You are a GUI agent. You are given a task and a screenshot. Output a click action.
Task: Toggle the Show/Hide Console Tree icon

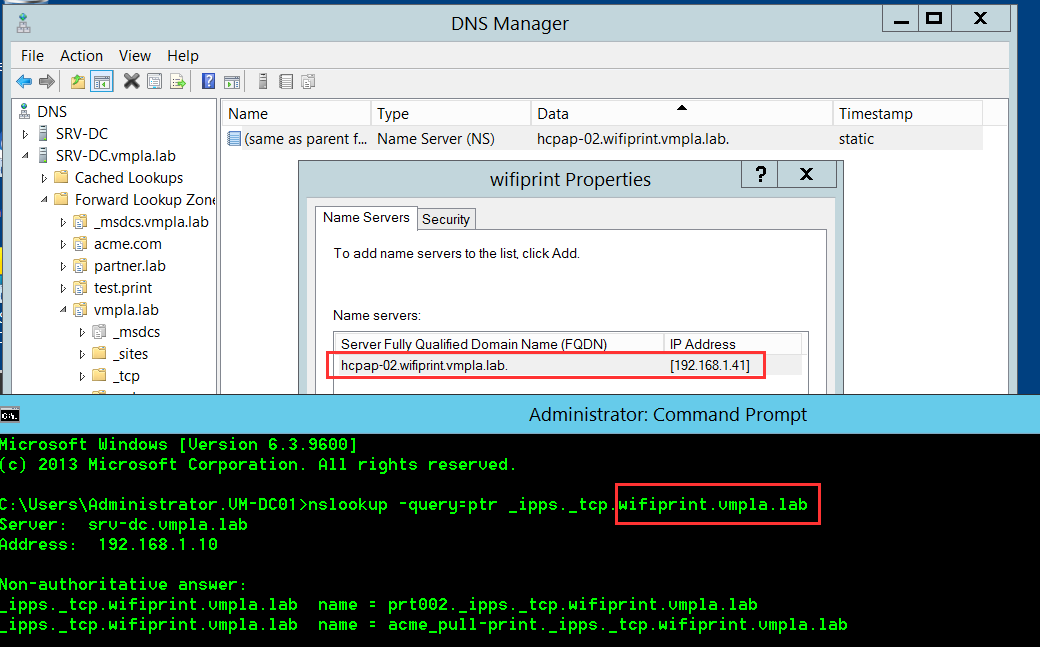point(101,82)
